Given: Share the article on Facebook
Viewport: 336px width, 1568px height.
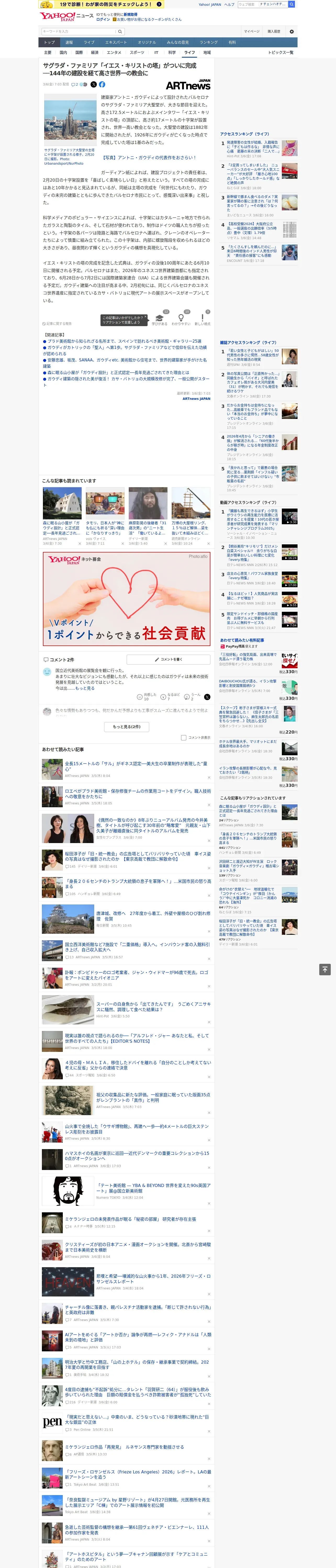Looking at the screenshot, I should point(102,85).
